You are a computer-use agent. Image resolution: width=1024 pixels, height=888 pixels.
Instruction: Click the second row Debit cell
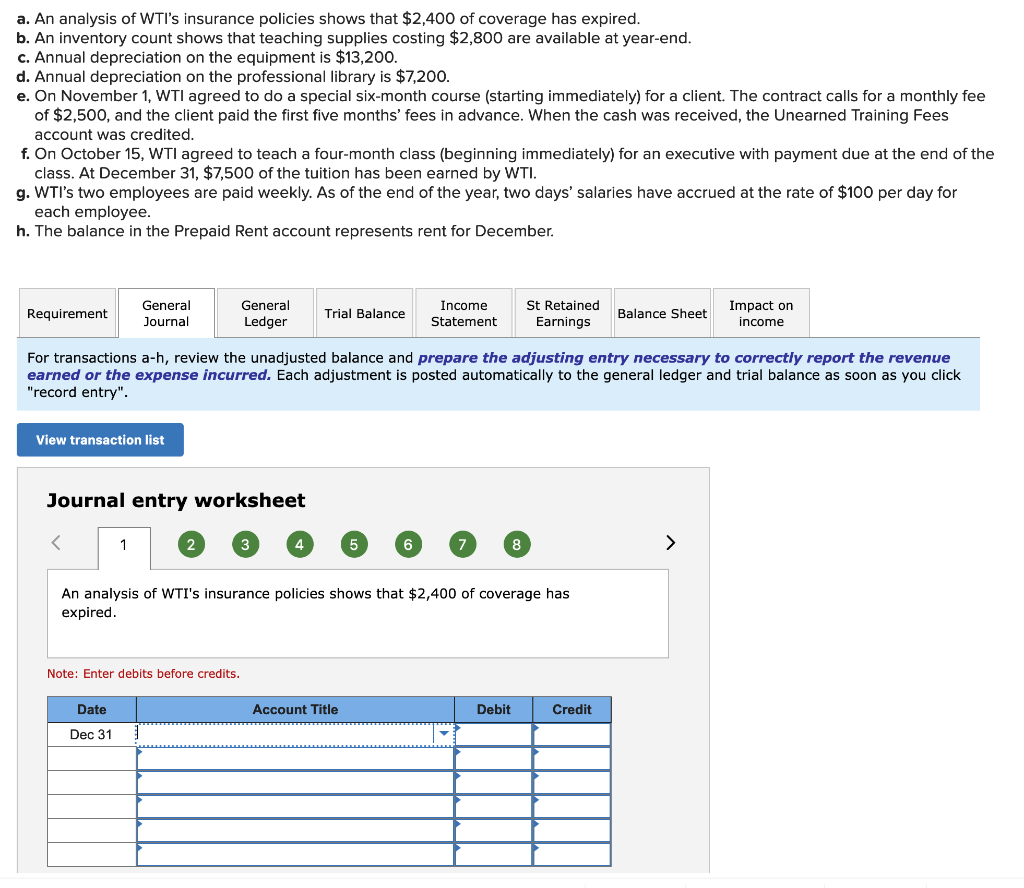(x=494, y=759)
